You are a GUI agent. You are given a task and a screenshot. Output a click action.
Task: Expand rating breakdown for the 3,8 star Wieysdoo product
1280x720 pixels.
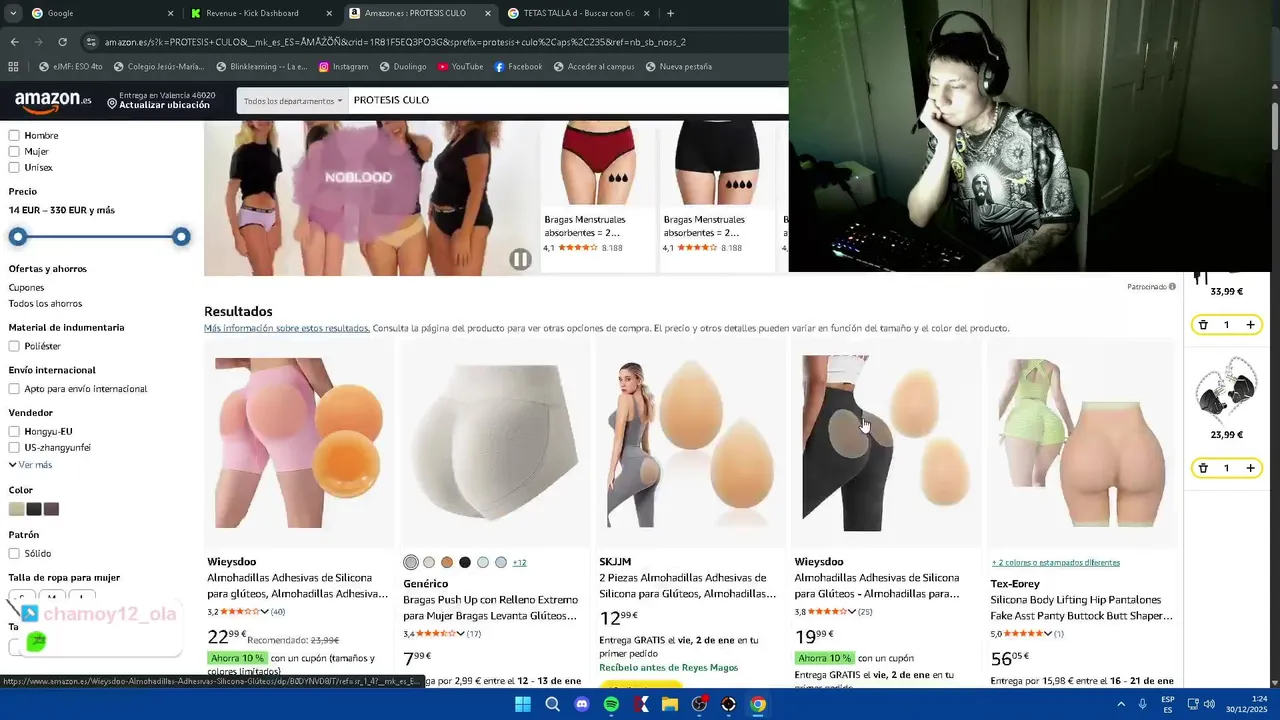point(852,612)
